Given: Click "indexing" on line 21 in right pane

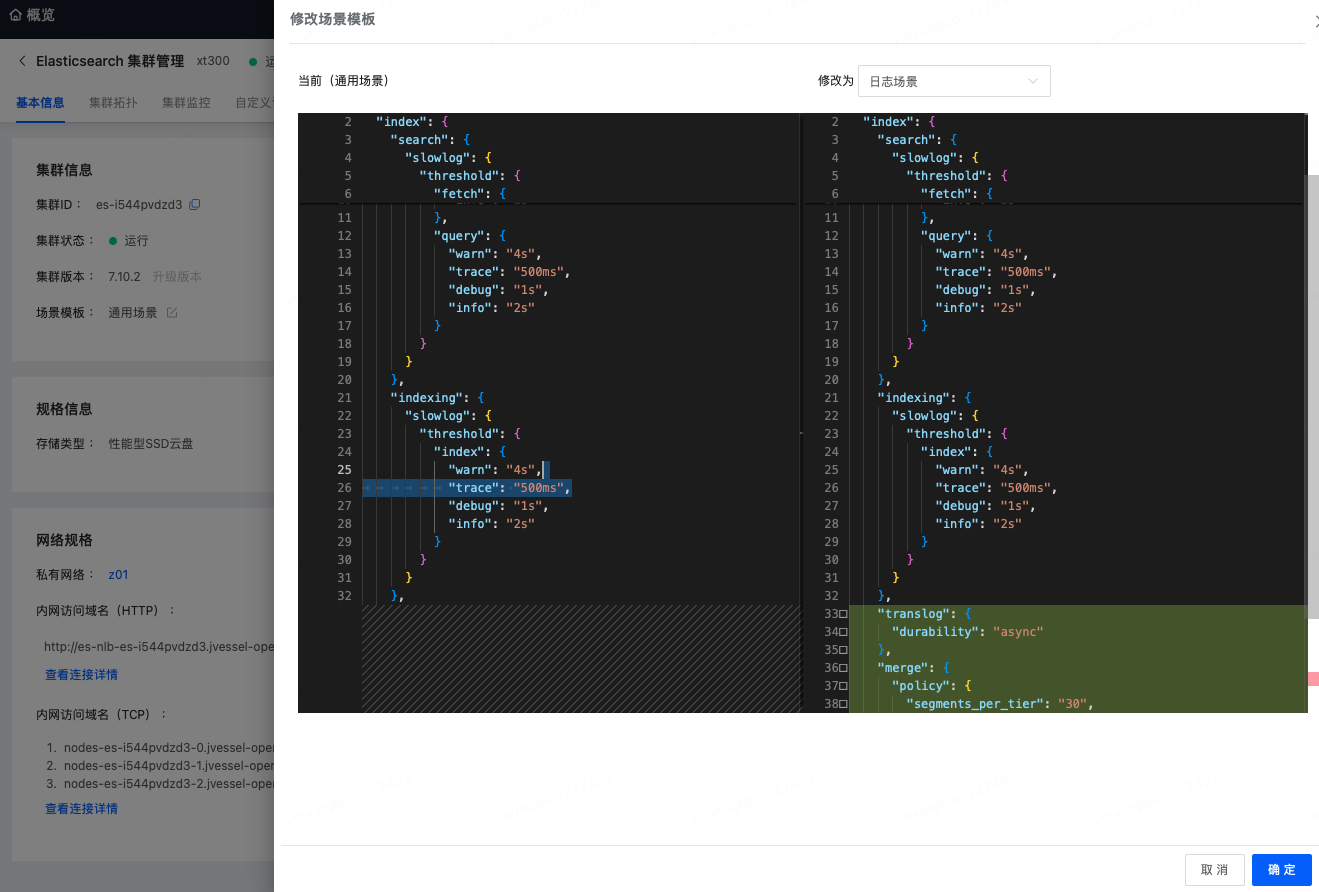Looking at the screenshot, I should point(914,398).
